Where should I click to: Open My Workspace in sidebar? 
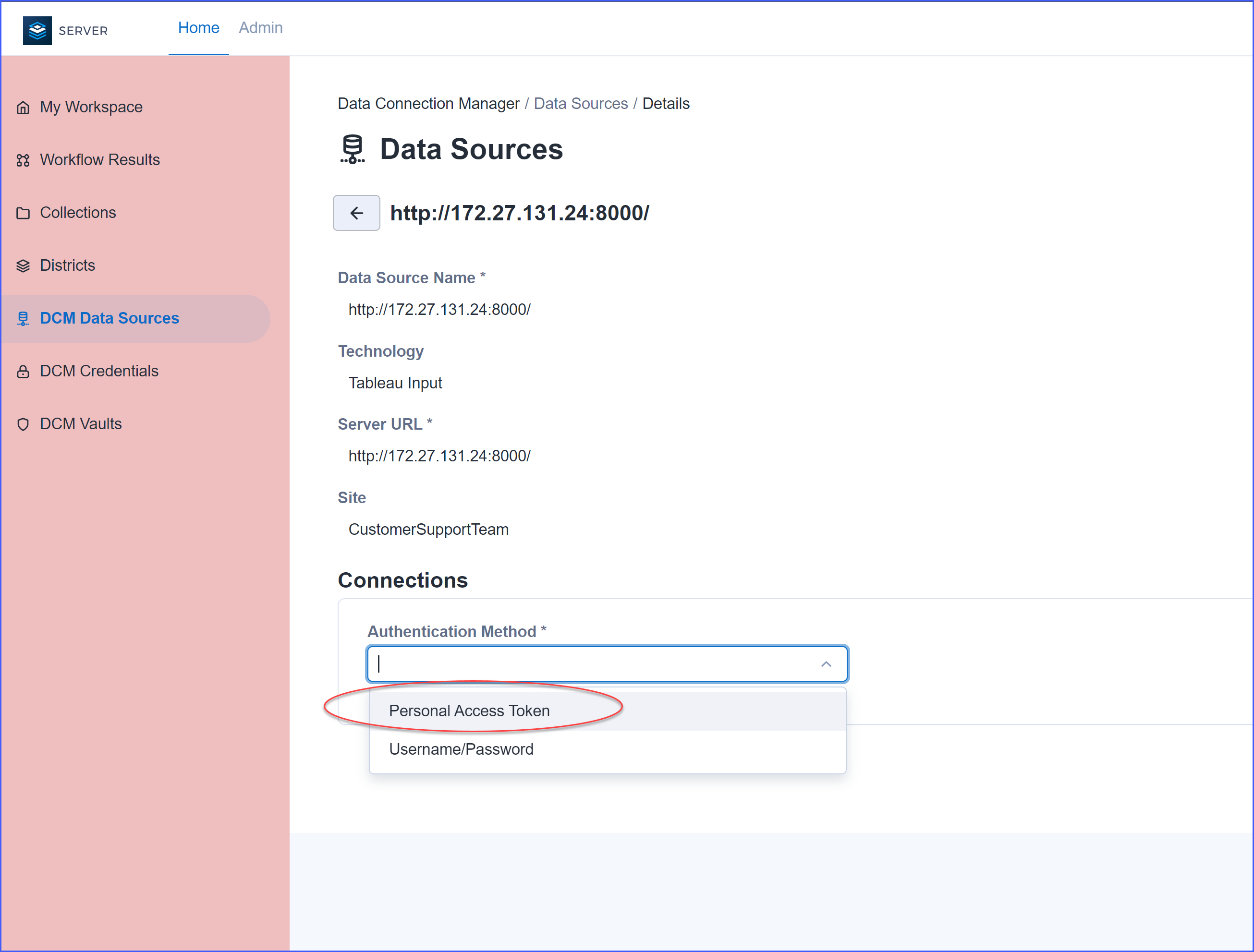point(135,107)
